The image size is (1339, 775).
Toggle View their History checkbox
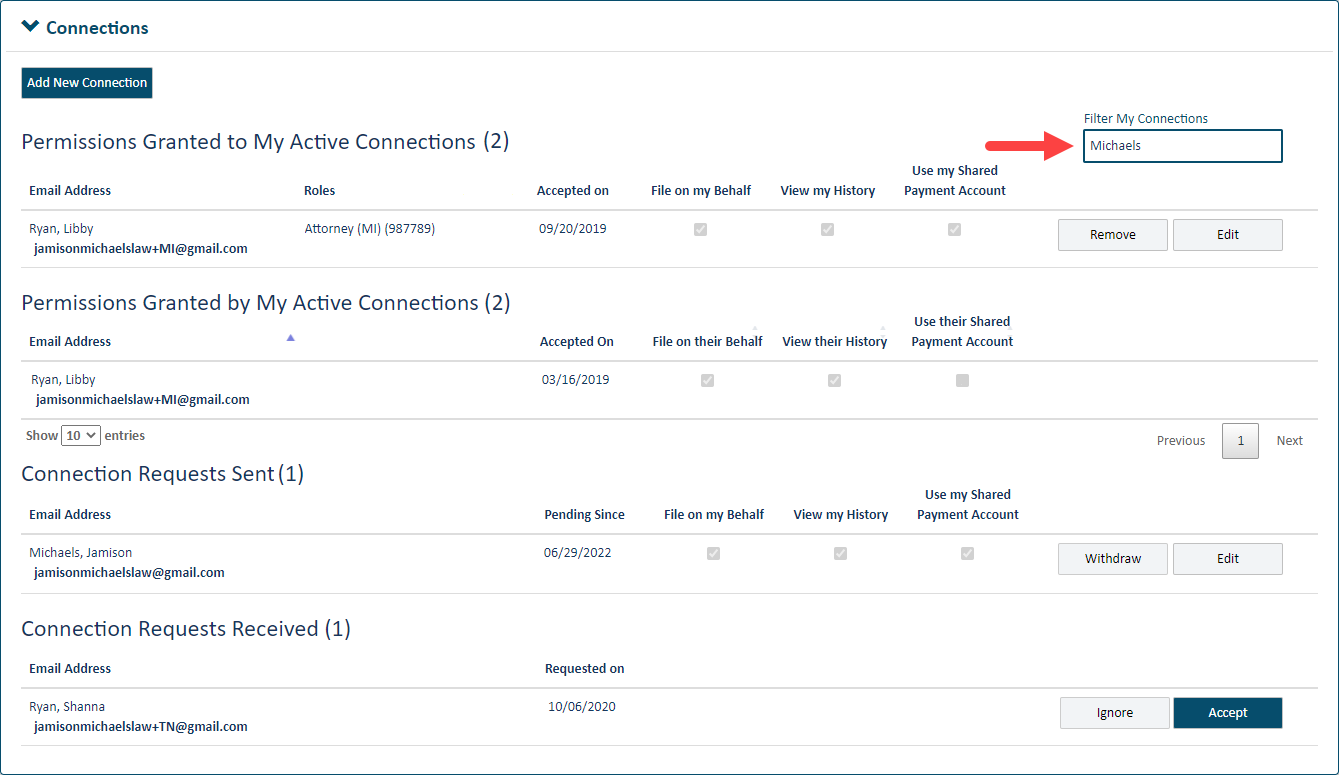tap(835, 380)
